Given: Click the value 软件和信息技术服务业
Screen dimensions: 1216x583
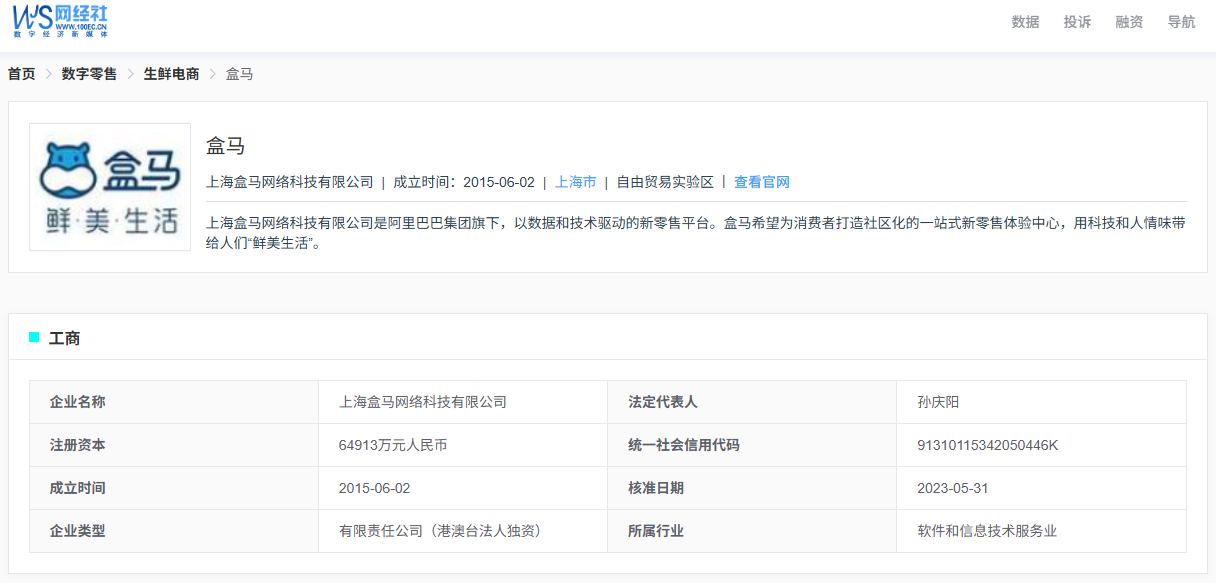Looking at the screenshot, I should (987, 531).
